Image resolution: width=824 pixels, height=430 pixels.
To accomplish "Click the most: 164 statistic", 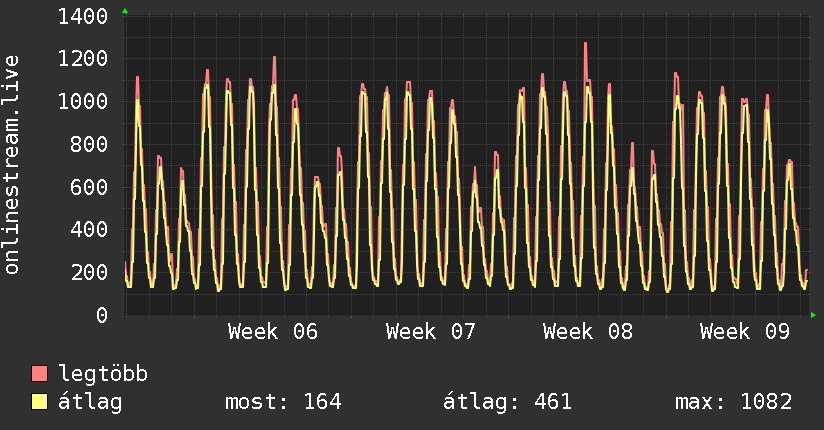I will pyautogui.click(x=284, y=402).
